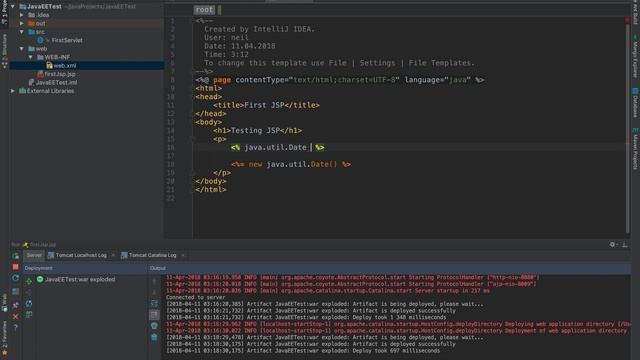640x360 pixels.
Task: Close the Tomcat Localhost Log tab
Action: [113, 255]
